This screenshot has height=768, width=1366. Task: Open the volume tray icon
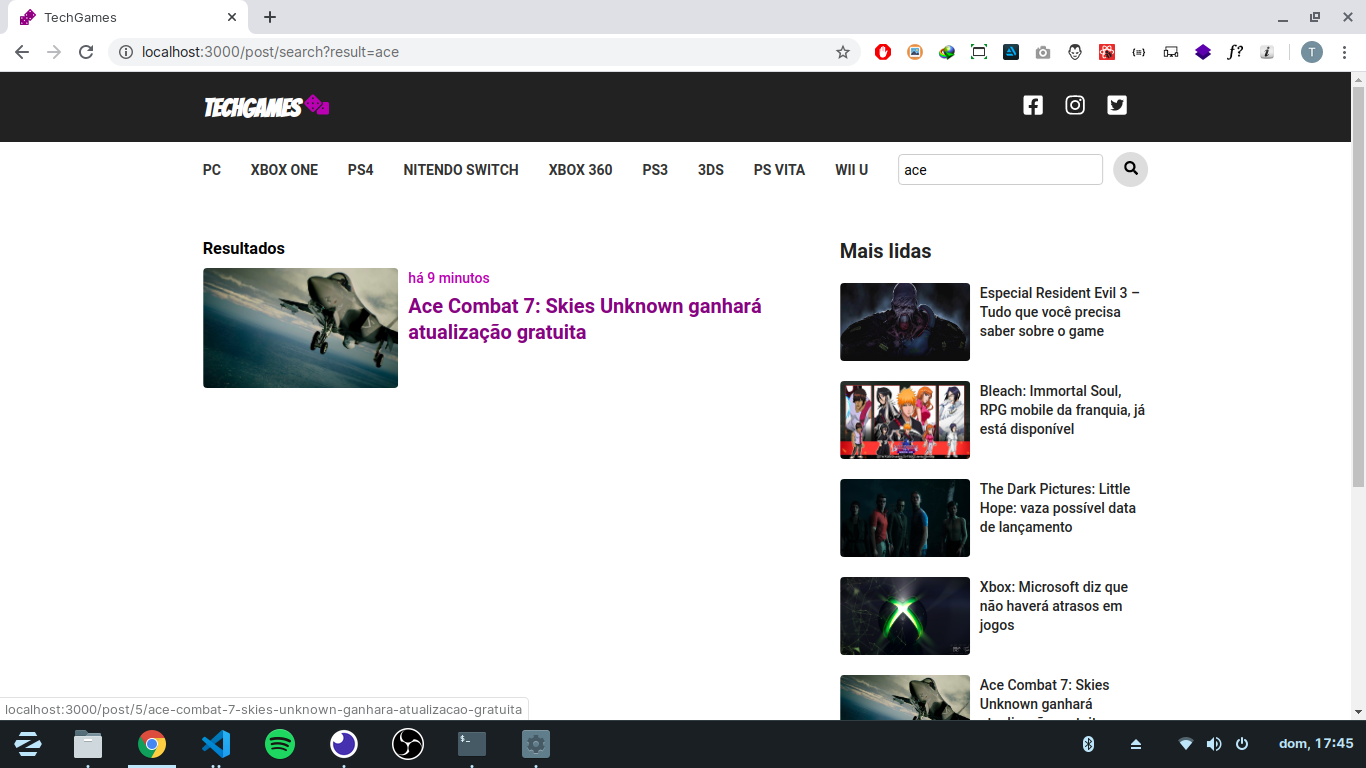point(1214,744)
